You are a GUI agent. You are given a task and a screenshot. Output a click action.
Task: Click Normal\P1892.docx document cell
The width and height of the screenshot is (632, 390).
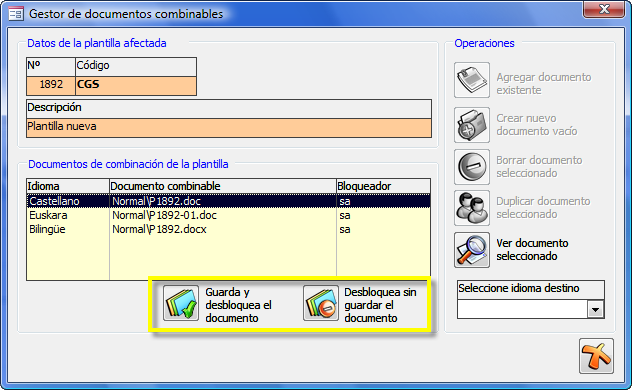[222, 229]
